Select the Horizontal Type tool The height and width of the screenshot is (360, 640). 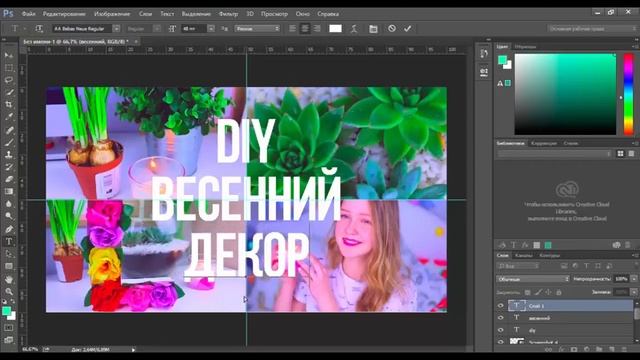9,242
